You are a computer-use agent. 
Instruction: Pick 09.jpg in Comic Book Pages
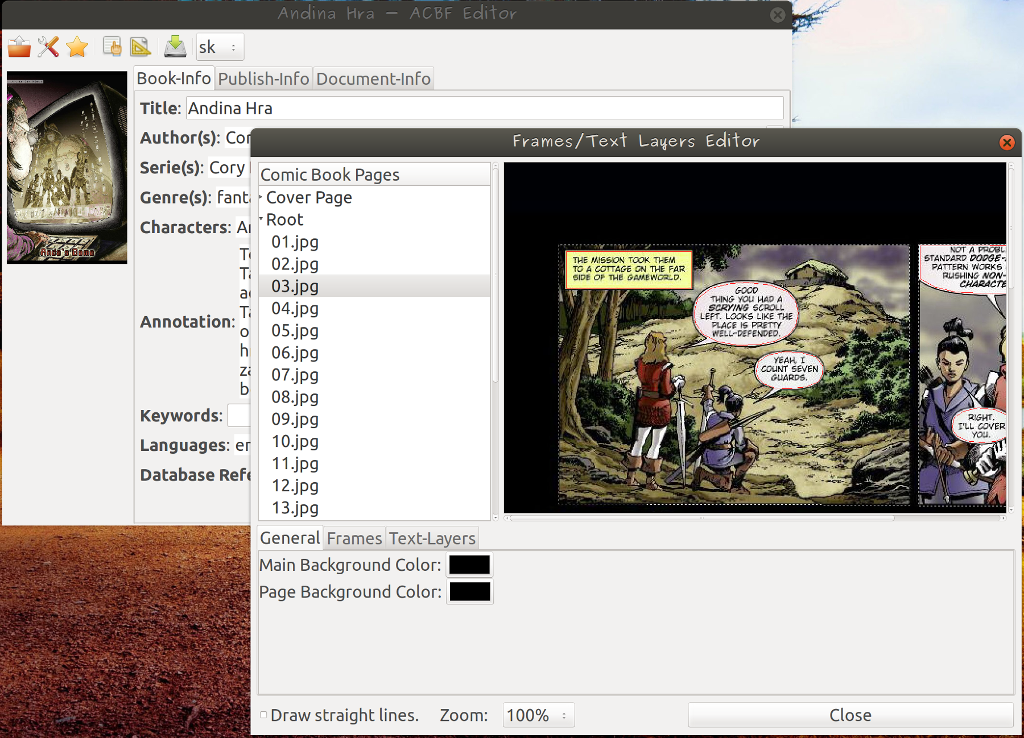[295, 419]
